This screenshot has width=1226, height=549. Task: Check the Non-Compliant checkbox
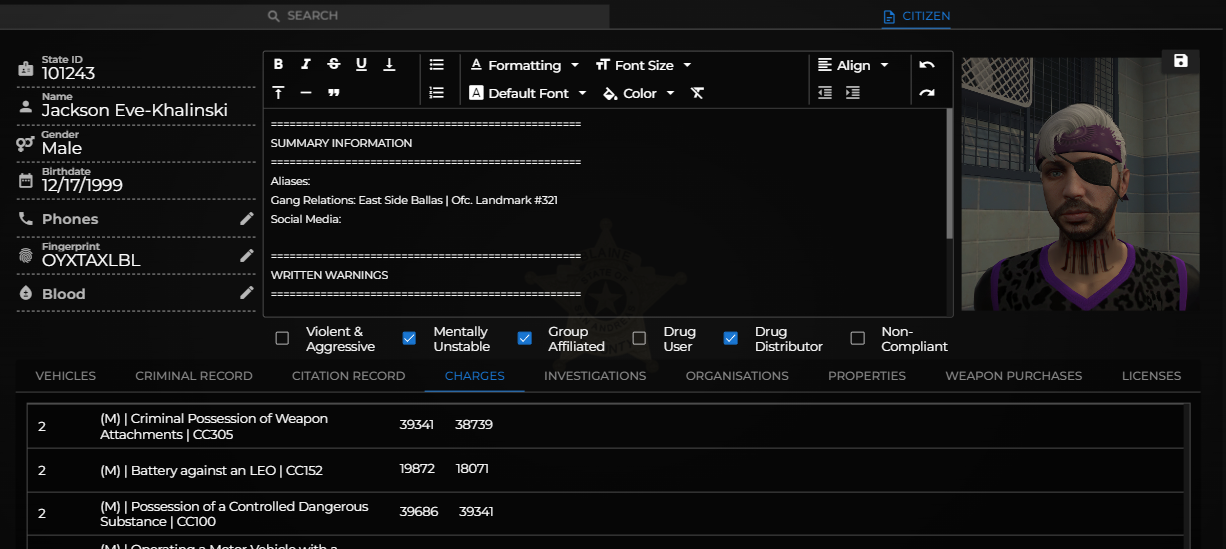coord(857,339)
